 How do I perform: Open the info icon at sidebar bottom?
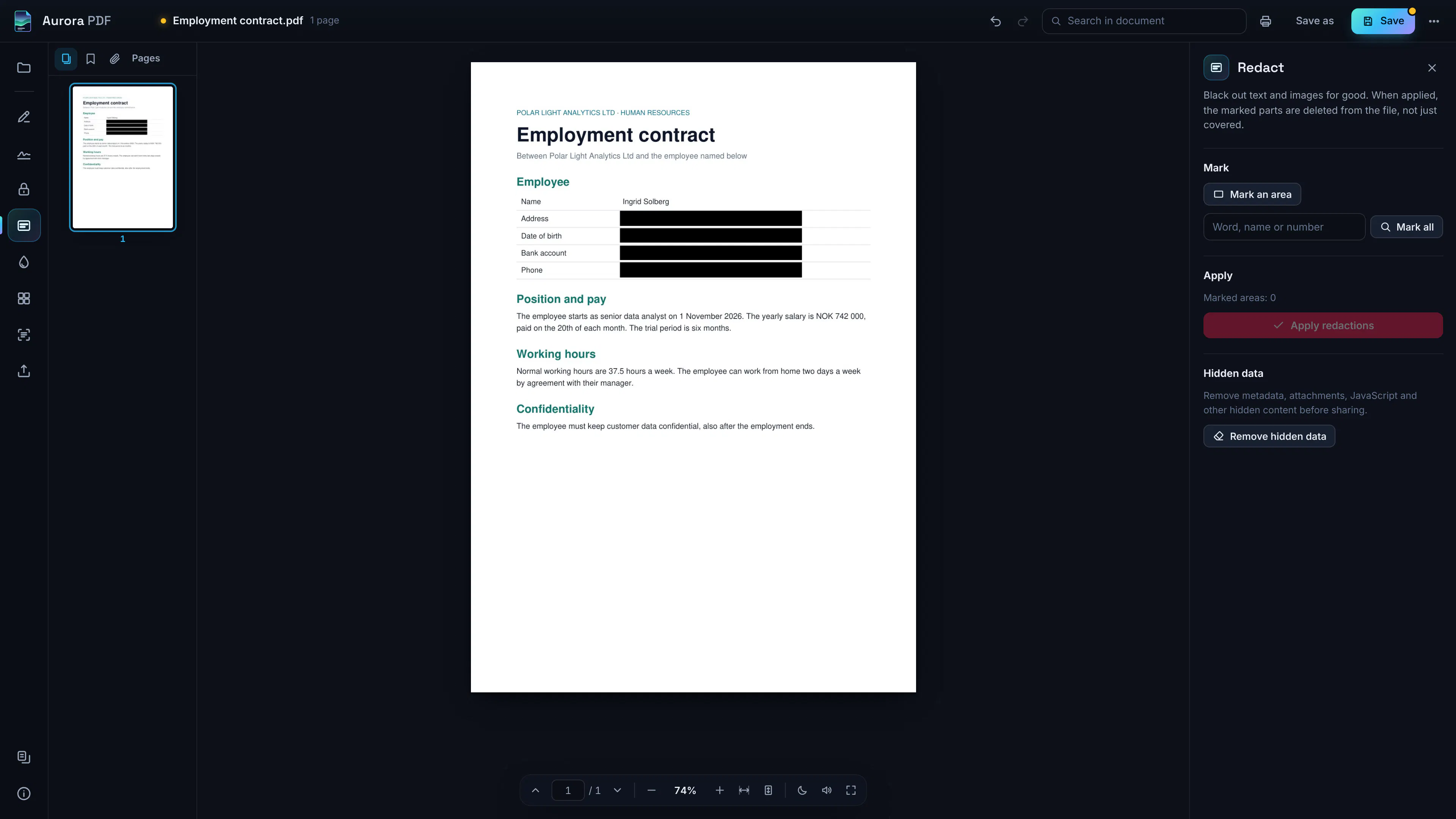[x=24, y=794]
